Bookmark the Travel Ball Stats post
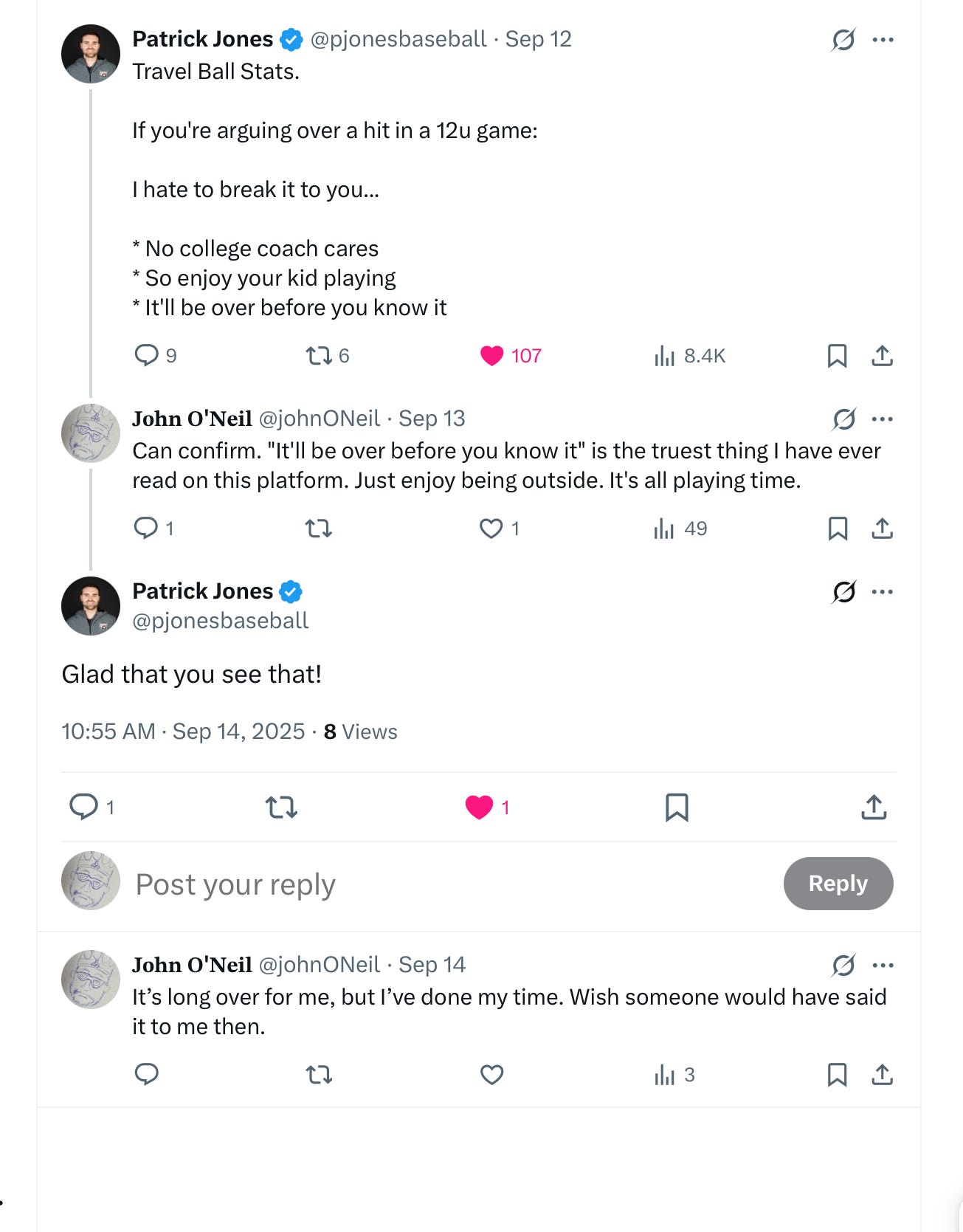Image resolution: width=963 pixels, height=1232 pixels. (837, 356)
